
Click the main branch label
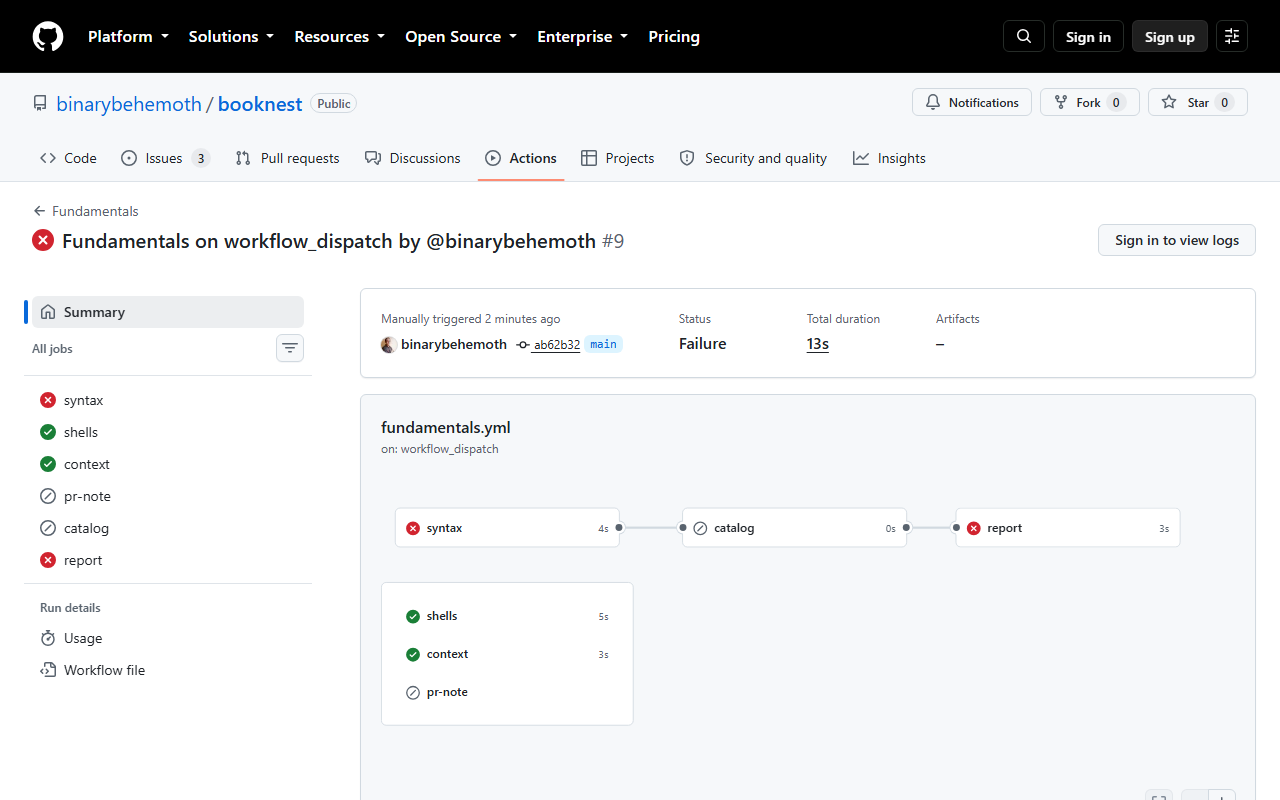603,344
